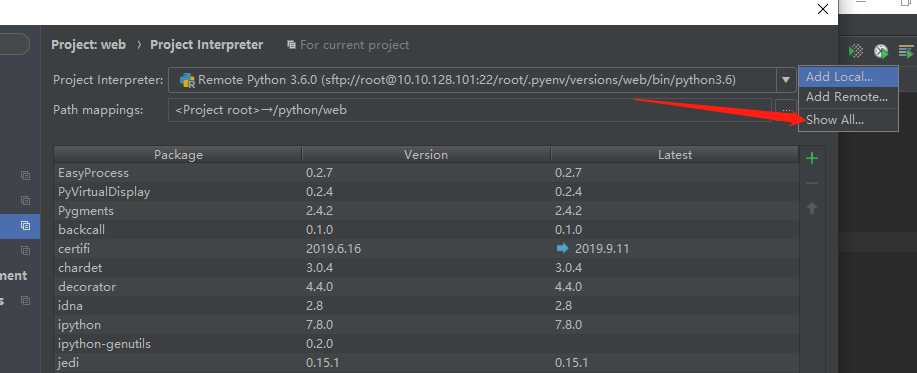Viewport: 917px width, 373px height.
Task: Click the blue arrow icon for certifi update
Action: pyautogui.click(x=562, y=248)
